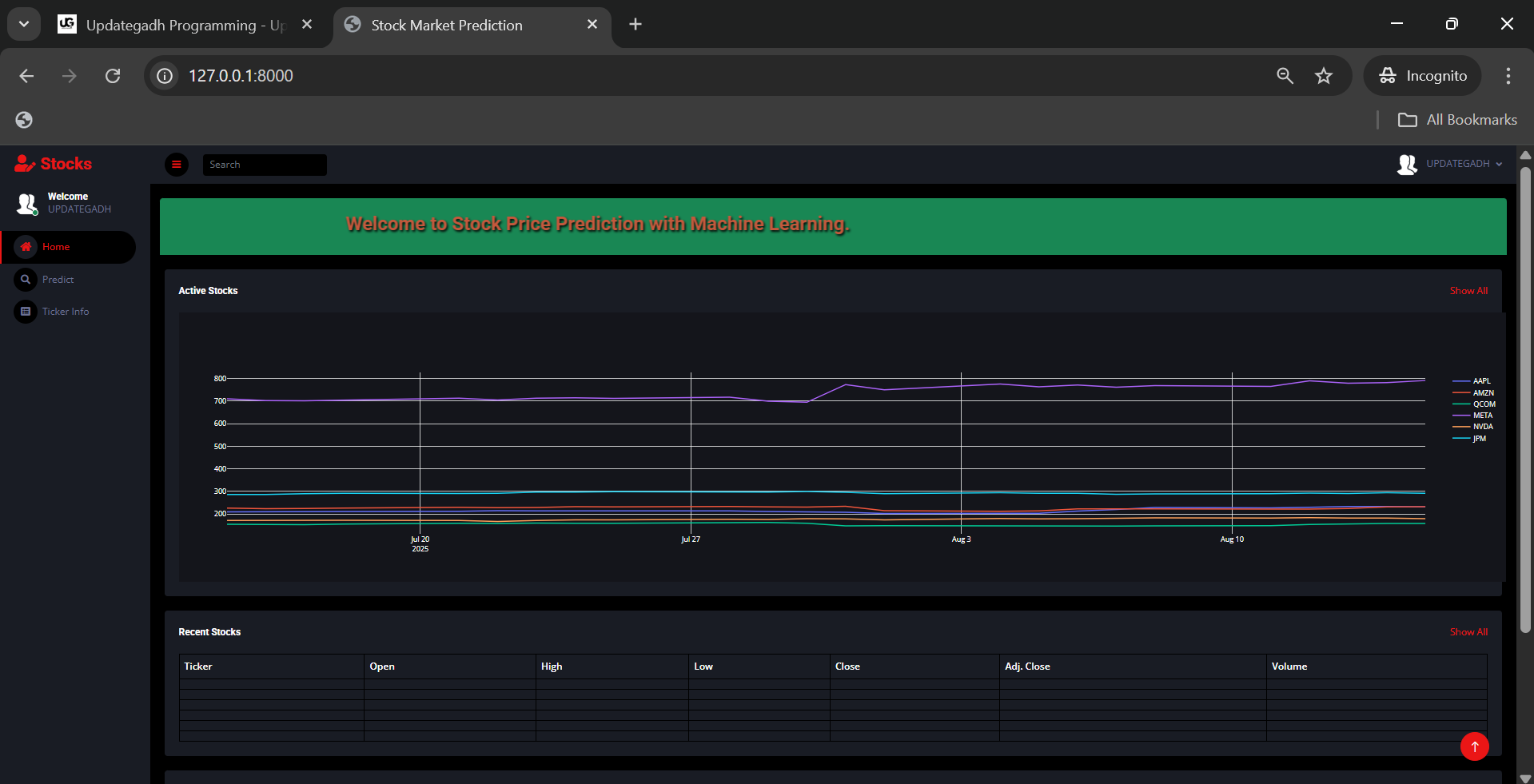
Task: Open the browser zoom magnifier icon
Action: 1285,76
